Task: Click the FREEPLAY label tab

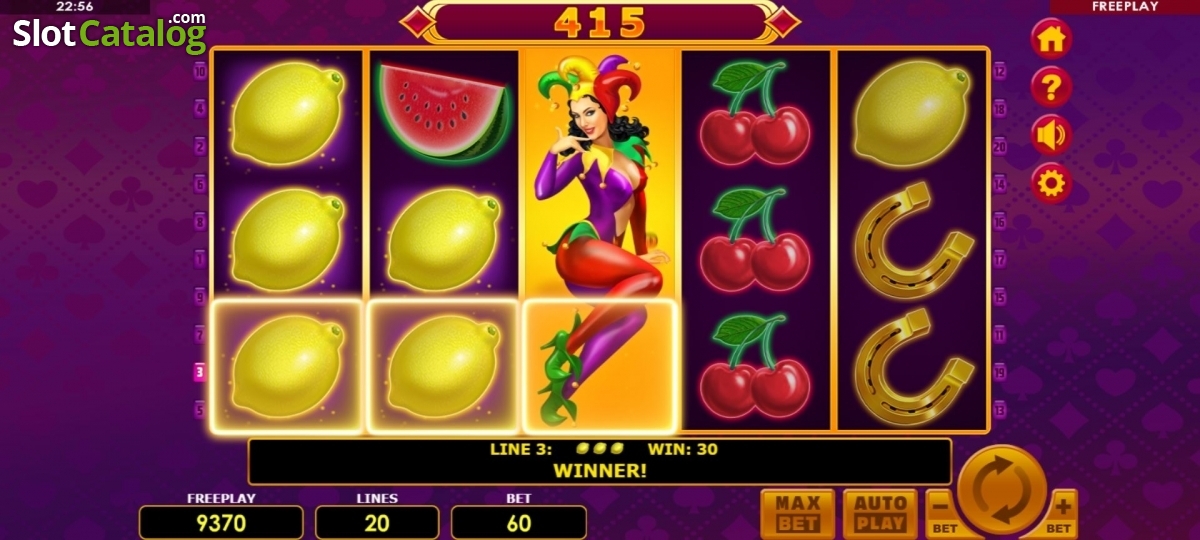Action: (1125, 7)
